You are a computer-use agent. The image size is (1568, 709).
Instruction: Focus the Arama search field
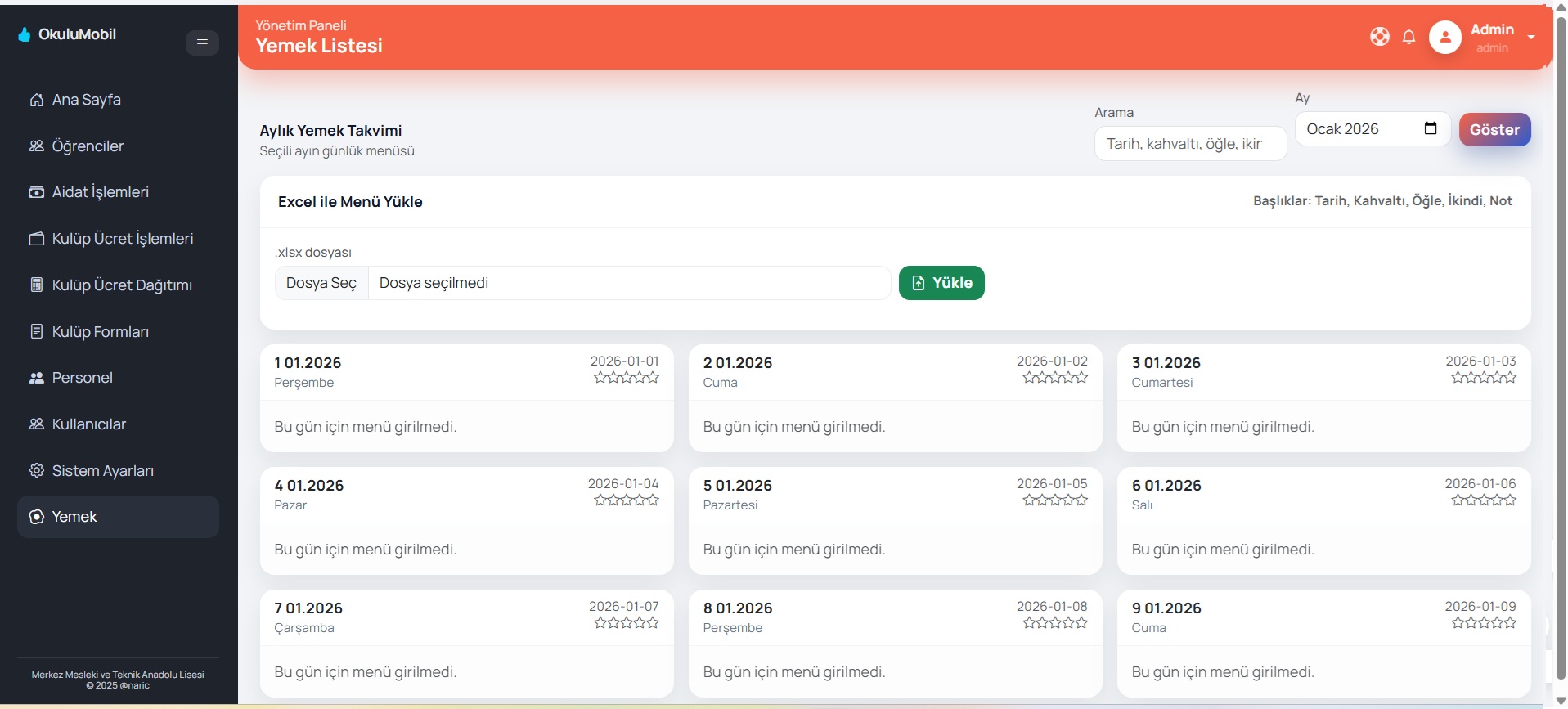[x=1189, y=144]
